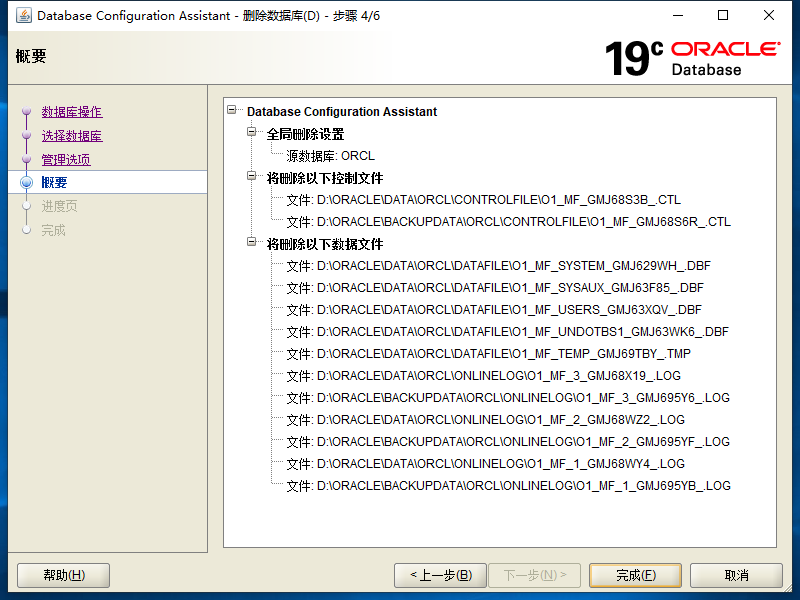The image size is (800, 600).
Task: Click the grayed 完成 step indicator circle
Action: click(27, 229)
